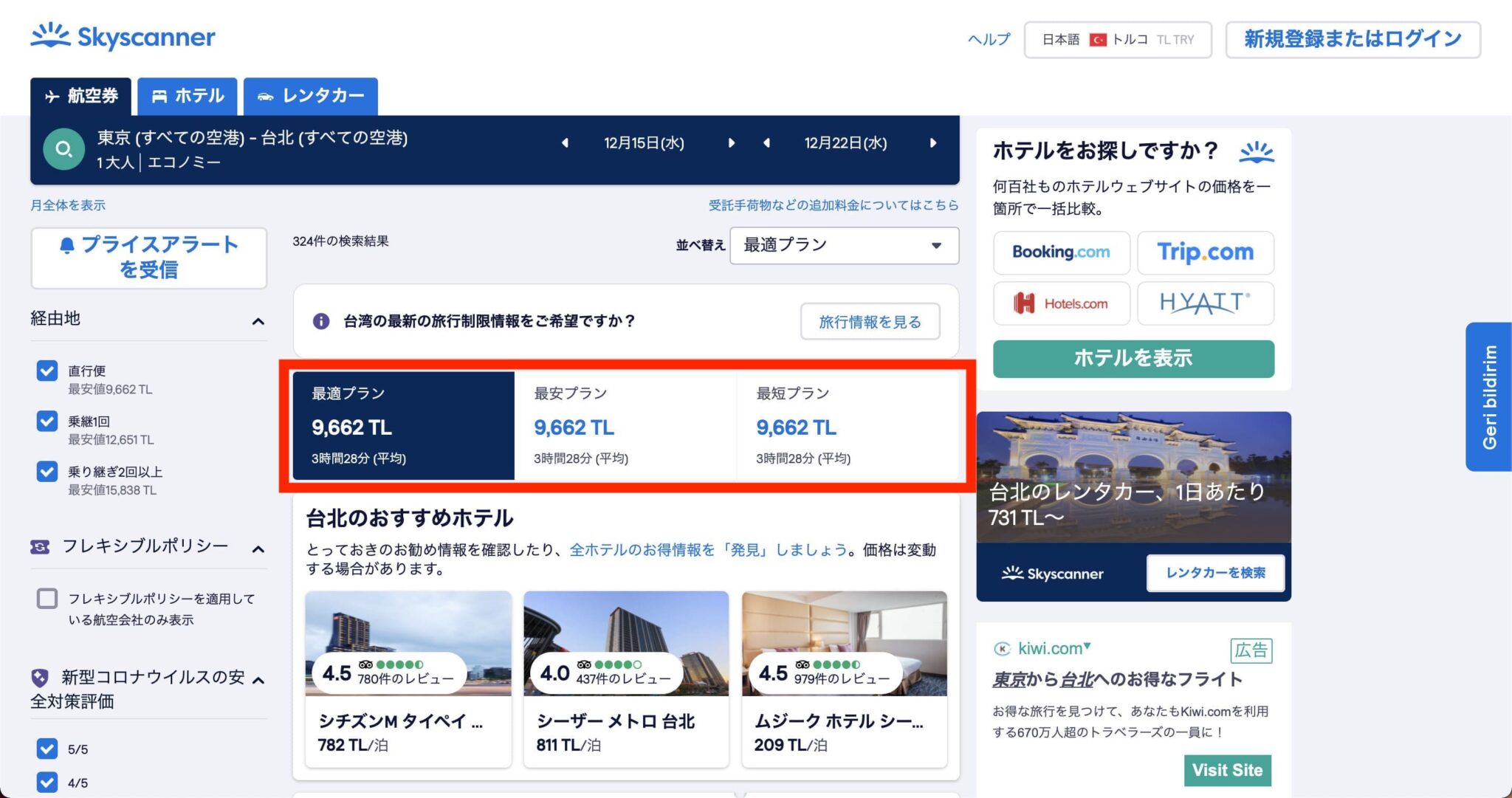Viewport: 1512px width, 798px height.
Task: Select the 航空券 (flights) tab icon
Action: click(52, 96)
